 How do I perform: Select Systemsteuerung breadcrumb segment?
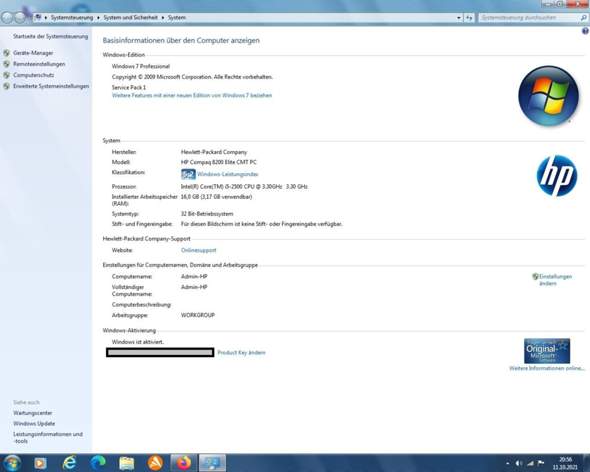[x=72, y=18]
